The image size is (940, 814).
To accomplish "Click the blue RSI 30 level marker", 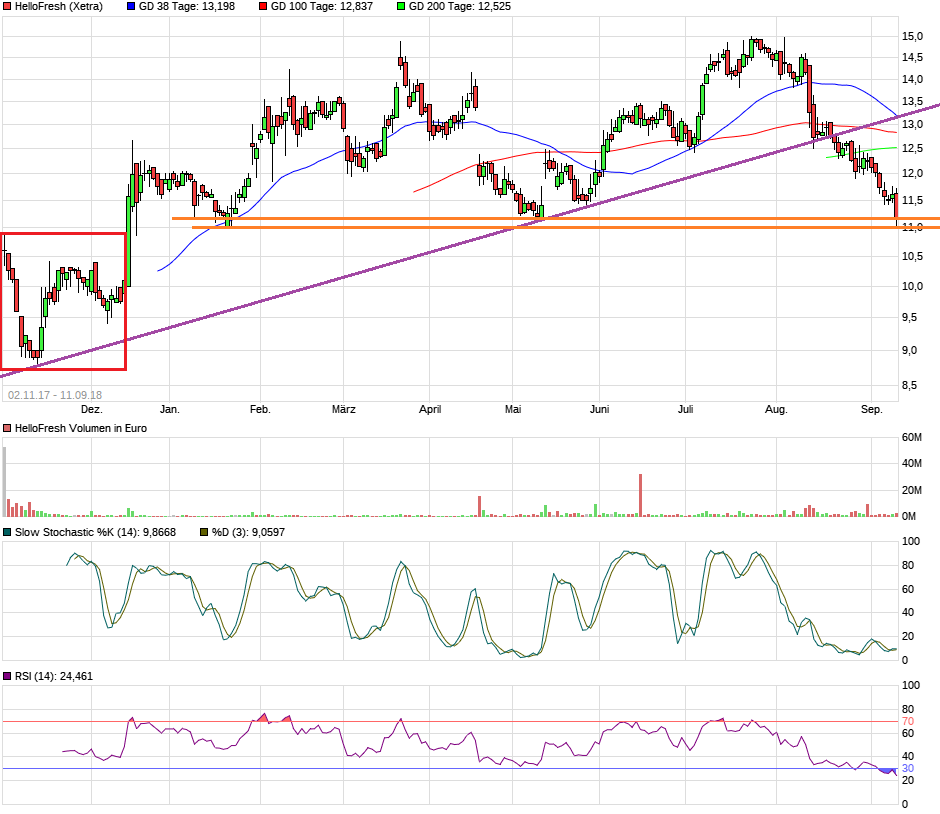I will pos(909,769).
